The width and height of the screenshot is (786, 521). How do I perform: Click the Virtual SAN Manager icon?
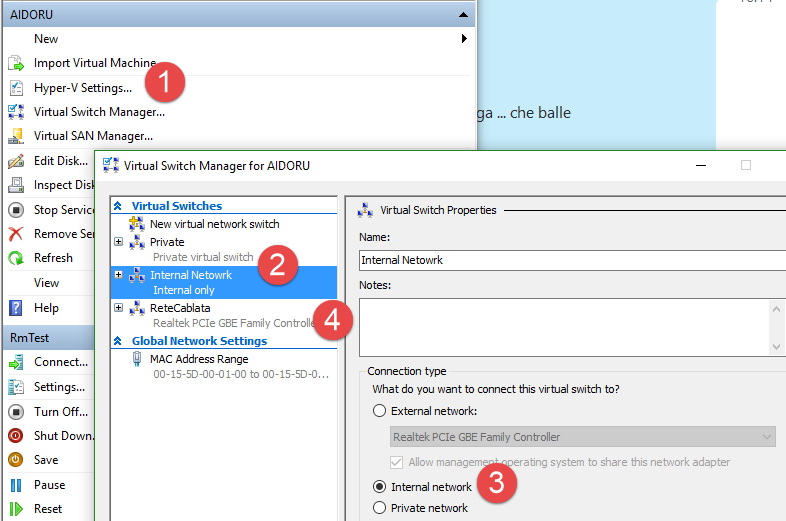(16, 136)
